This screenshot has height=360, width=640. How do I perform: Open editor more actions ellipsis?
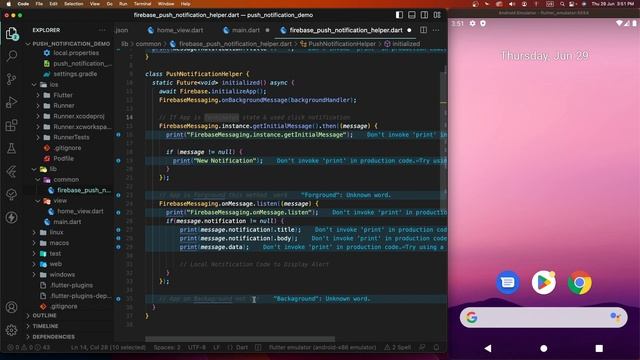pyautogui.click(x=436, y=30)
